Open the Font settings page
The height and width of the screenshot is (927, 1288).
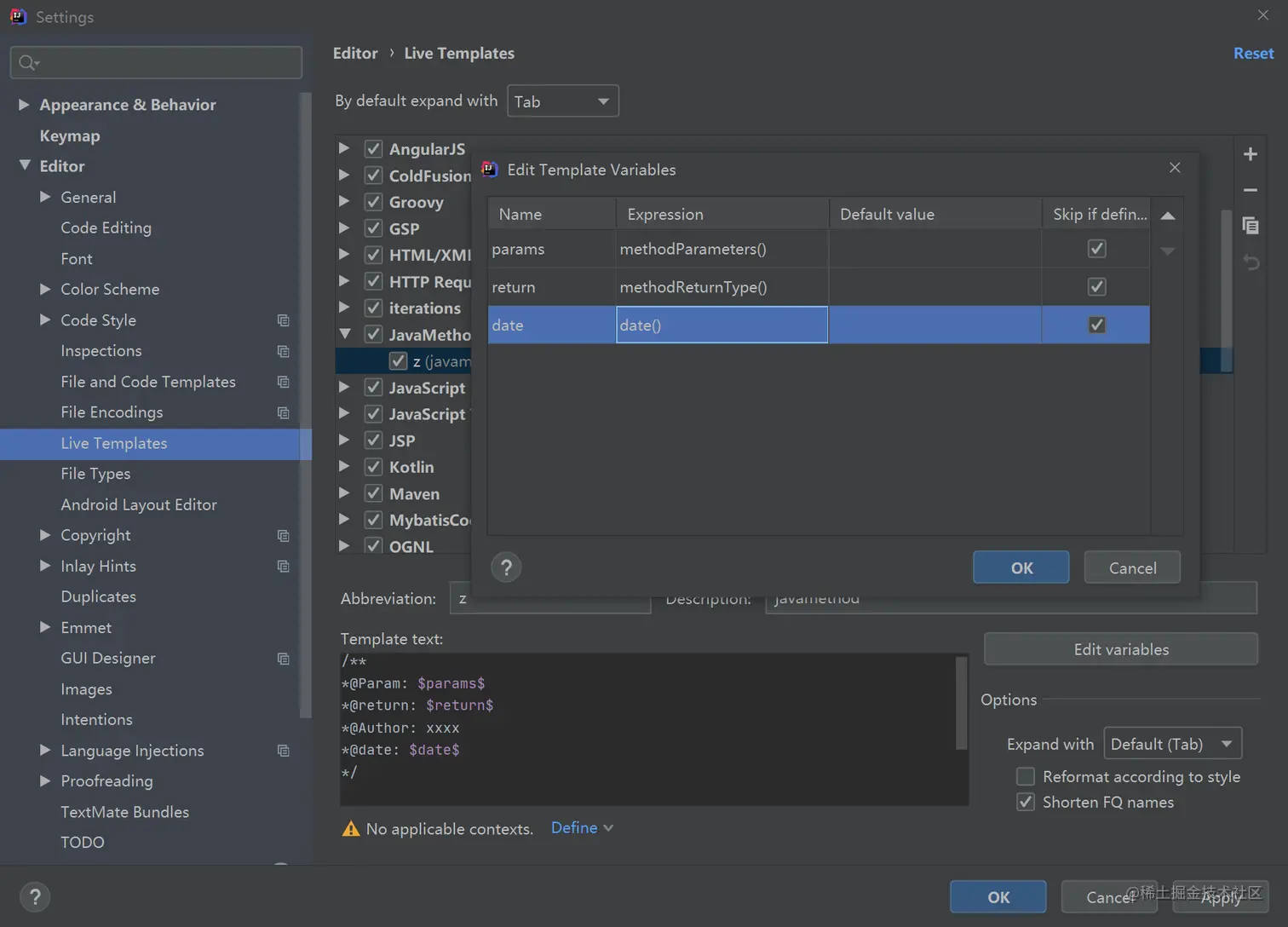point(77,258)
